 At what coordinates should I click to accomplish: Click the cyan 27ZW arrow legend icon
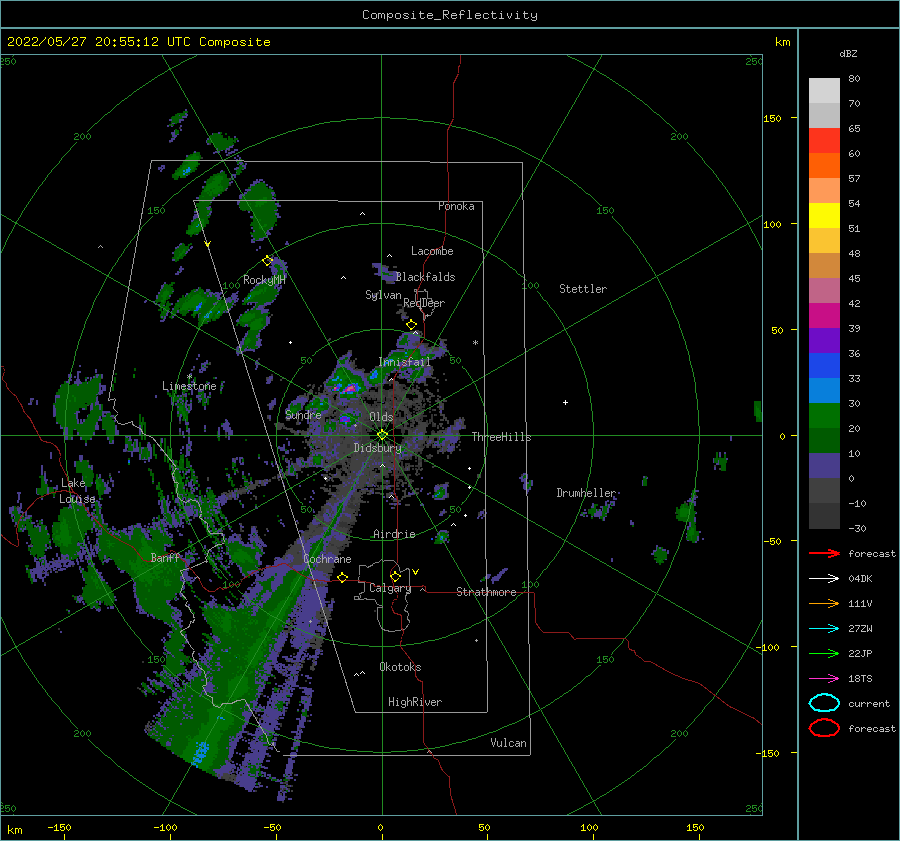click(824, 628)
